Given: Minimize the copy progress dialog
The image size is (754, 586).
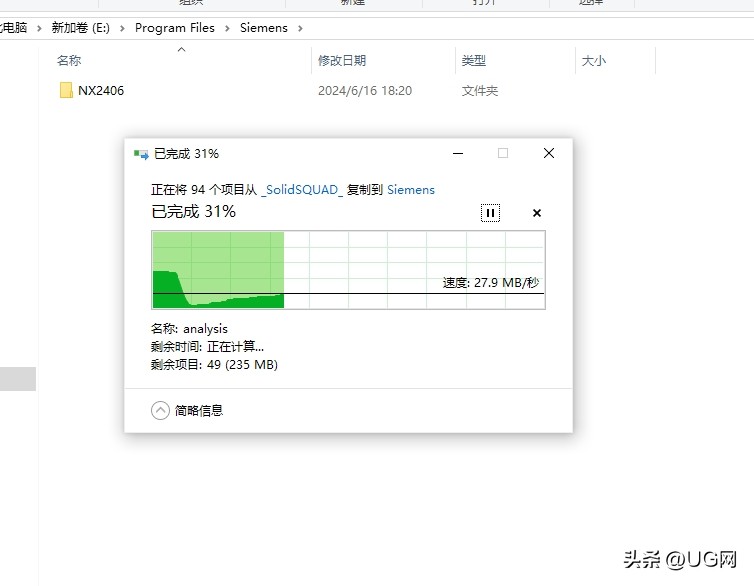Looking at the screenshot, I should [x=458, y=153].
